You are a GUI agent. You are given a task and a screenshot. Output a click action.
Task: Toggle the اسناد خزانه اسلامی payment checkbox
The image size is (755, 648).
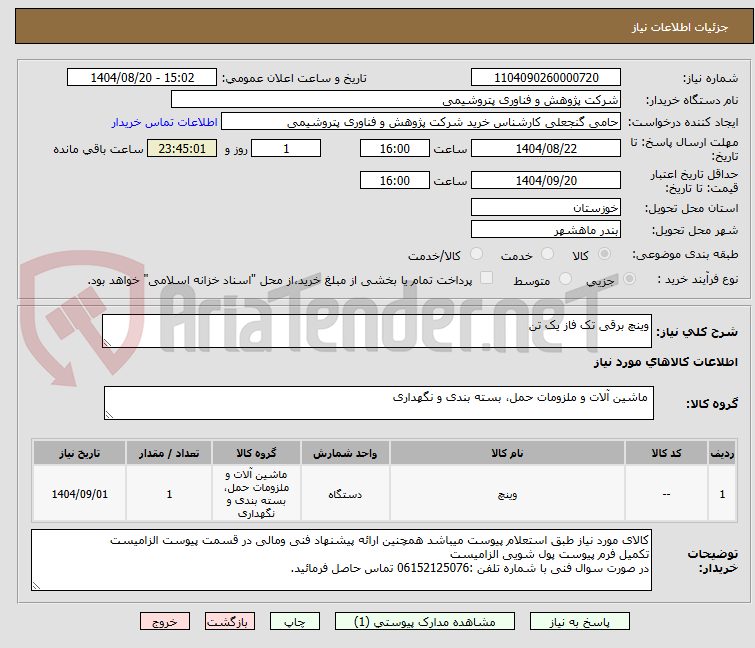point(487,278)
